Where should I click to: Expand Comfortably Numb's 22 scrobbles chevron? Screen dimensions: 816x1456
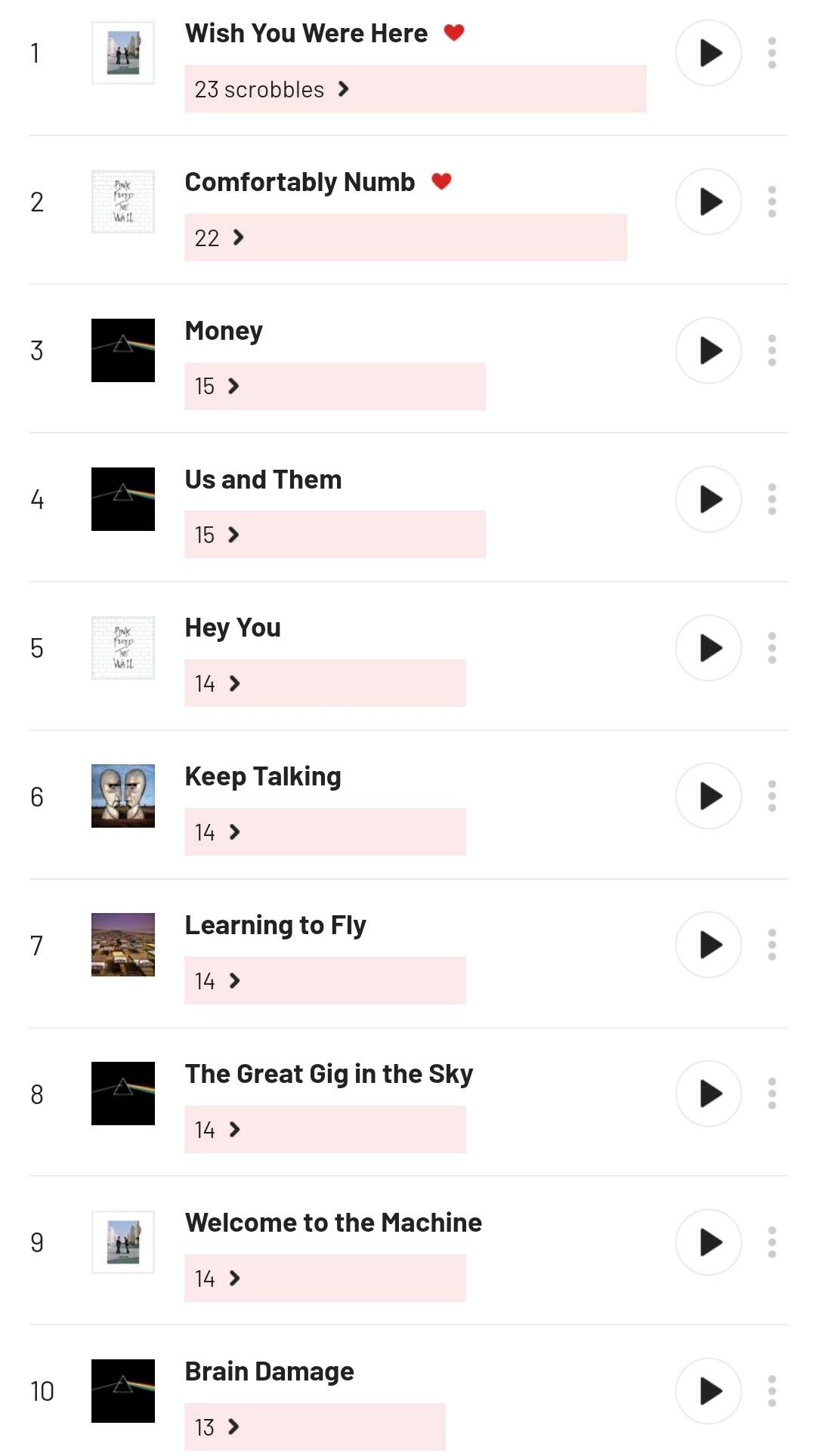click(x=239, y=238)
